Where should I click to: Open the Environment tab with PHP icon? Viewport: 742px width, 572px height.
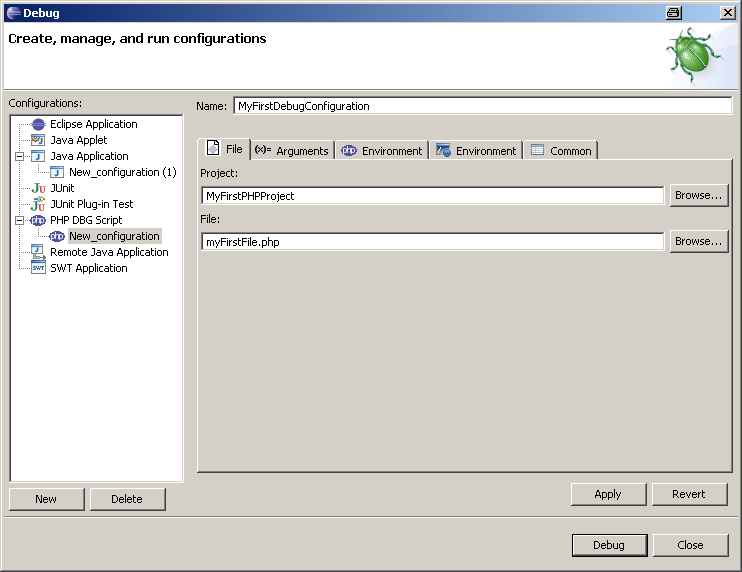tap(382, 150)
